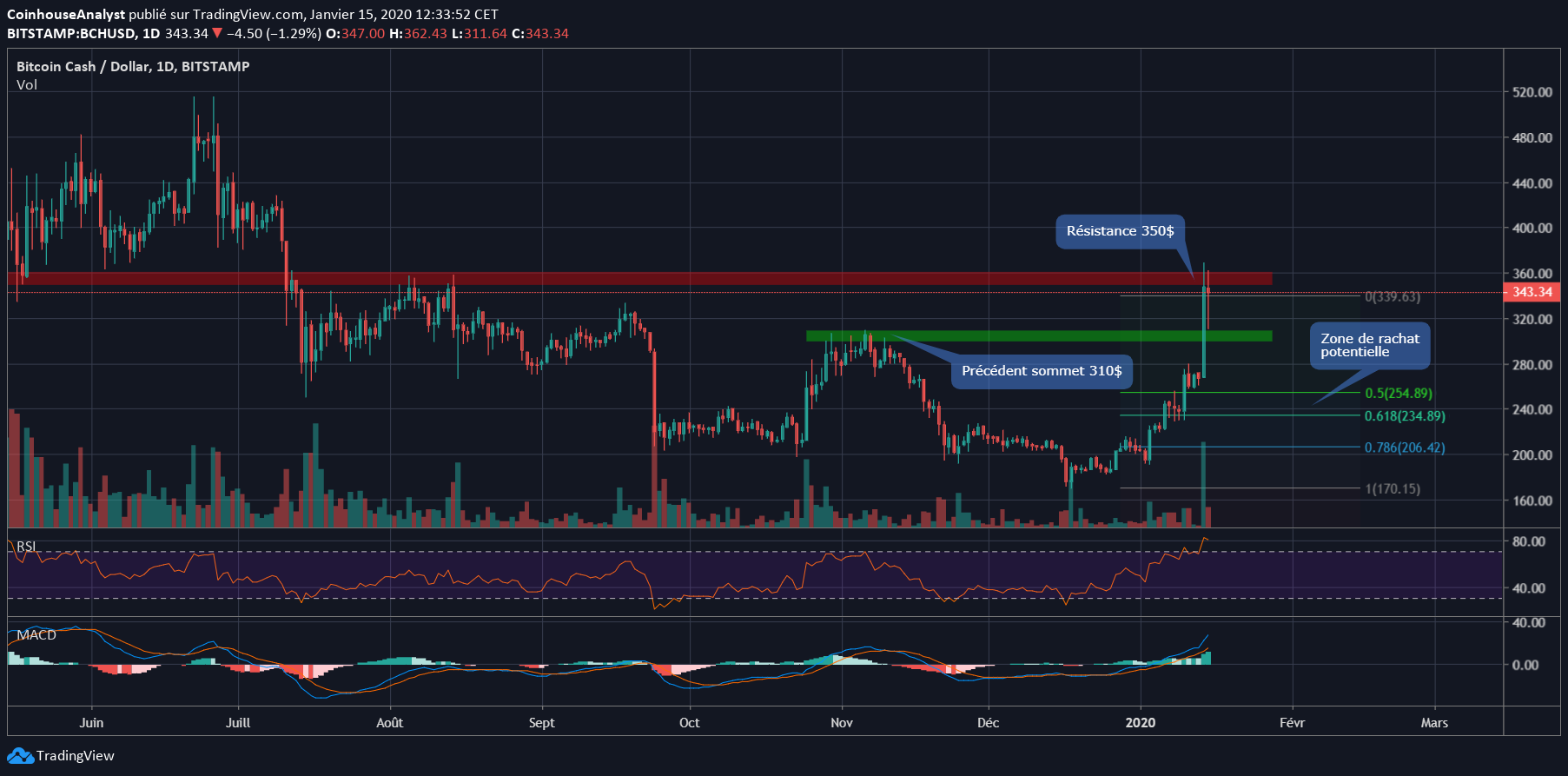The width and height of the screenshot is (1568, 776).
Task: Click the 280.00 price axis label
Action: pyautogui.click(x=1532, y=365)
